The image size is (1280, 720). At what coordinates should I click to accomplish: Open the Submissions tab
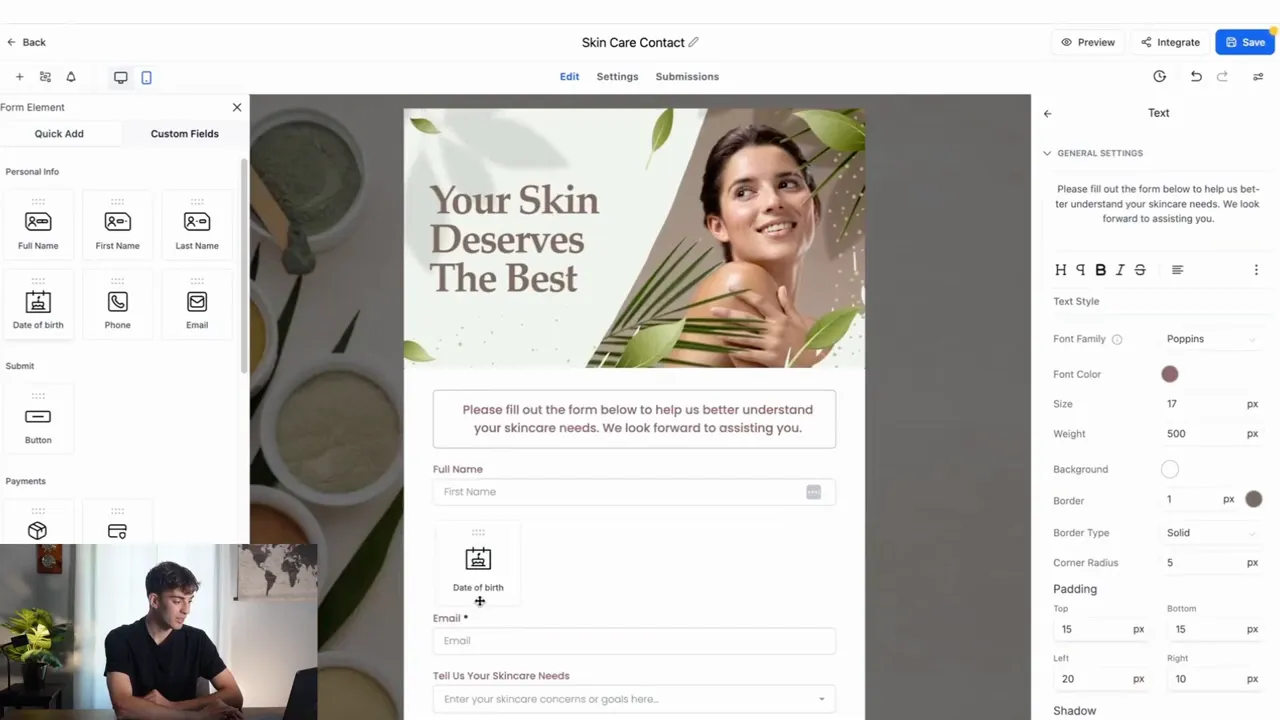687,77
